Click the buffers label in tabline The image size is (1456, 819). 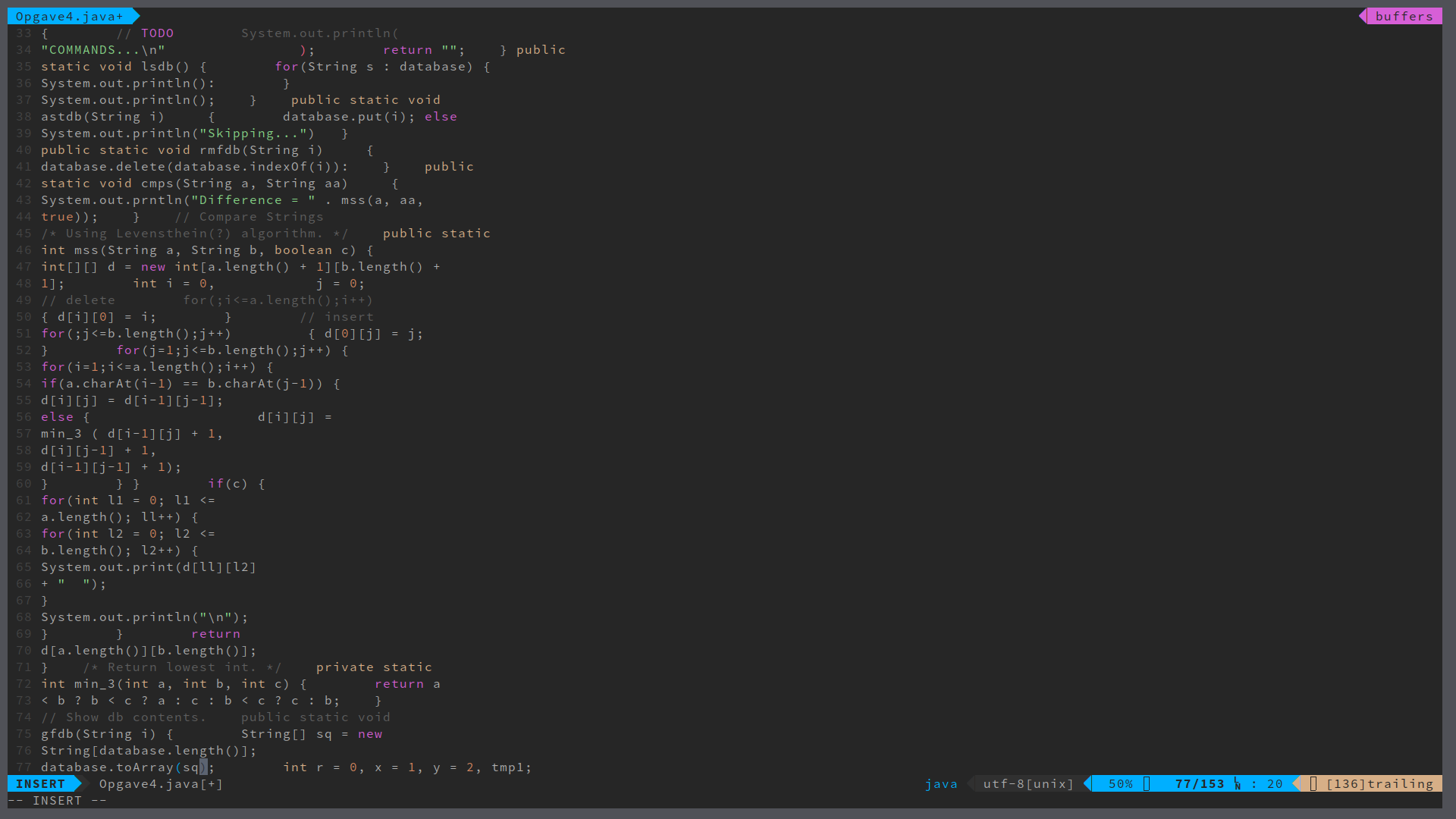[x=1404, y=16]
